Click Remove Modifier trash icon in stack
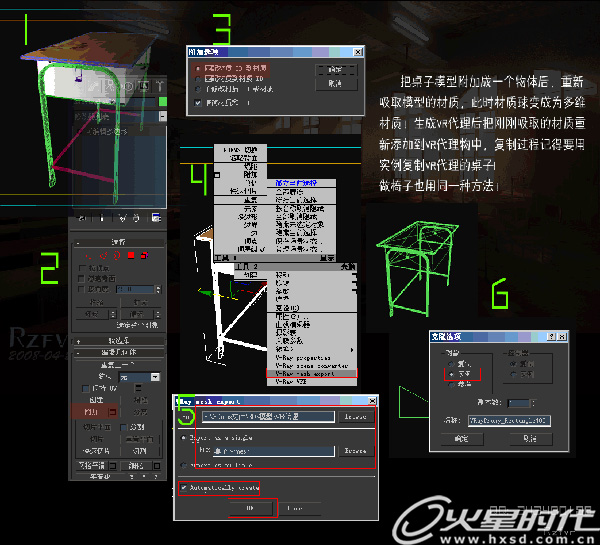The image size is (600, 545). [136, 218]
